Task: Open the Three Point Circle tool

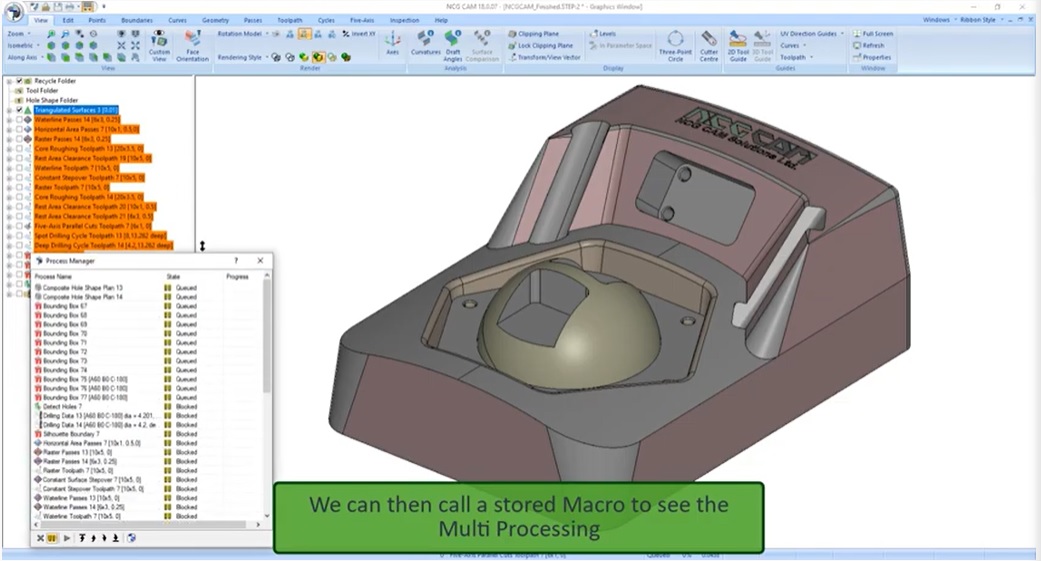Action: (x=675, y=45)
